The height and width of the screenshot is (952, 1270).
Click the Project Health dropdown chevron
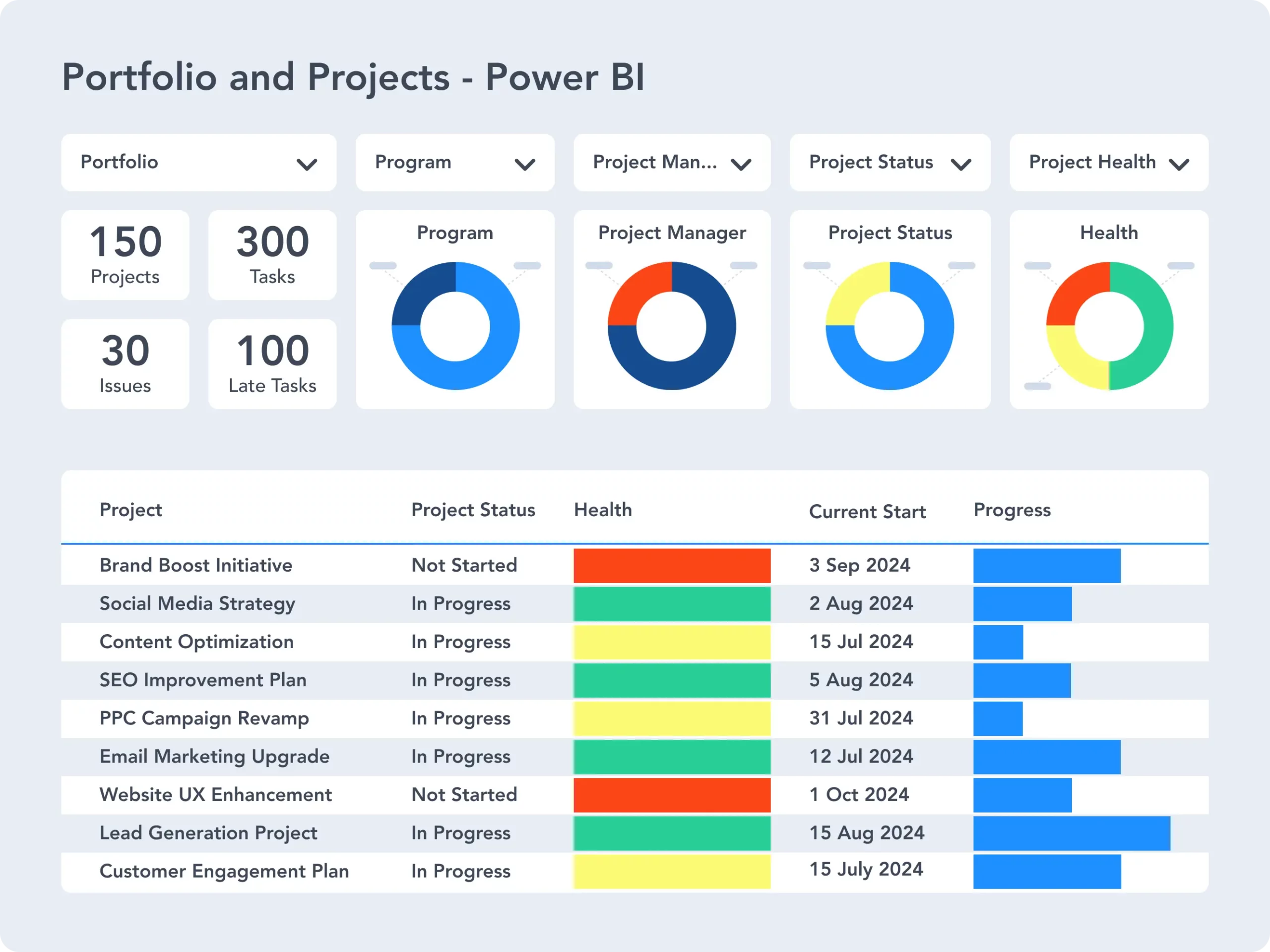click(1179, 165)
